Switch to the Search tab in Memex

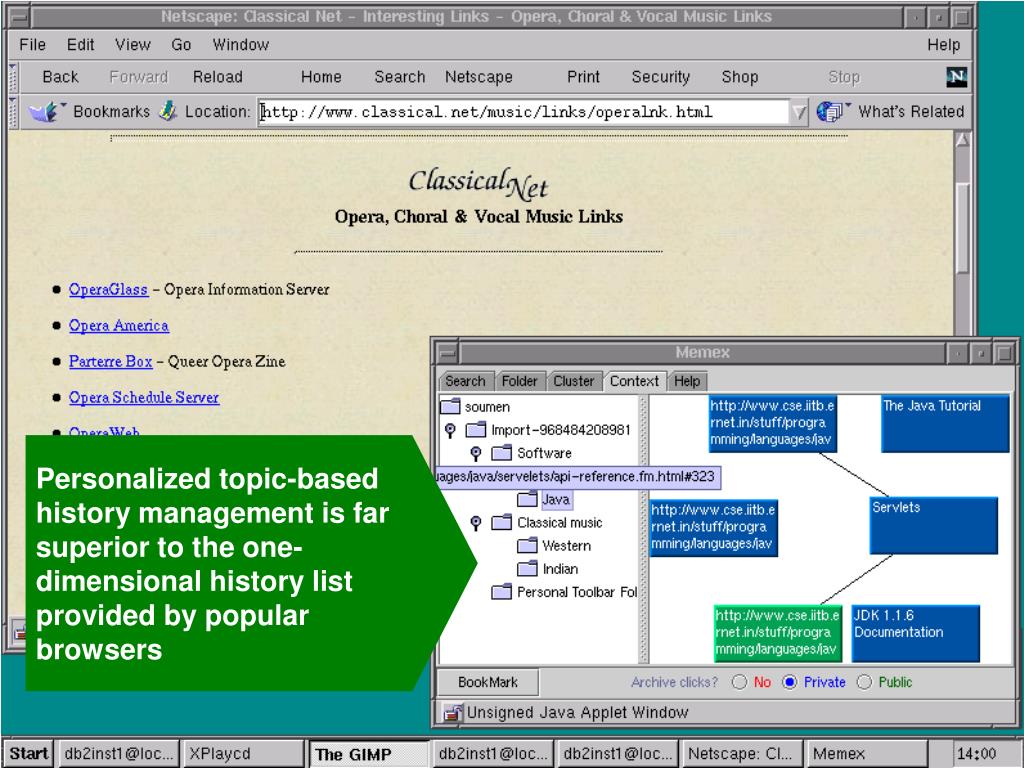coord(465,381)
